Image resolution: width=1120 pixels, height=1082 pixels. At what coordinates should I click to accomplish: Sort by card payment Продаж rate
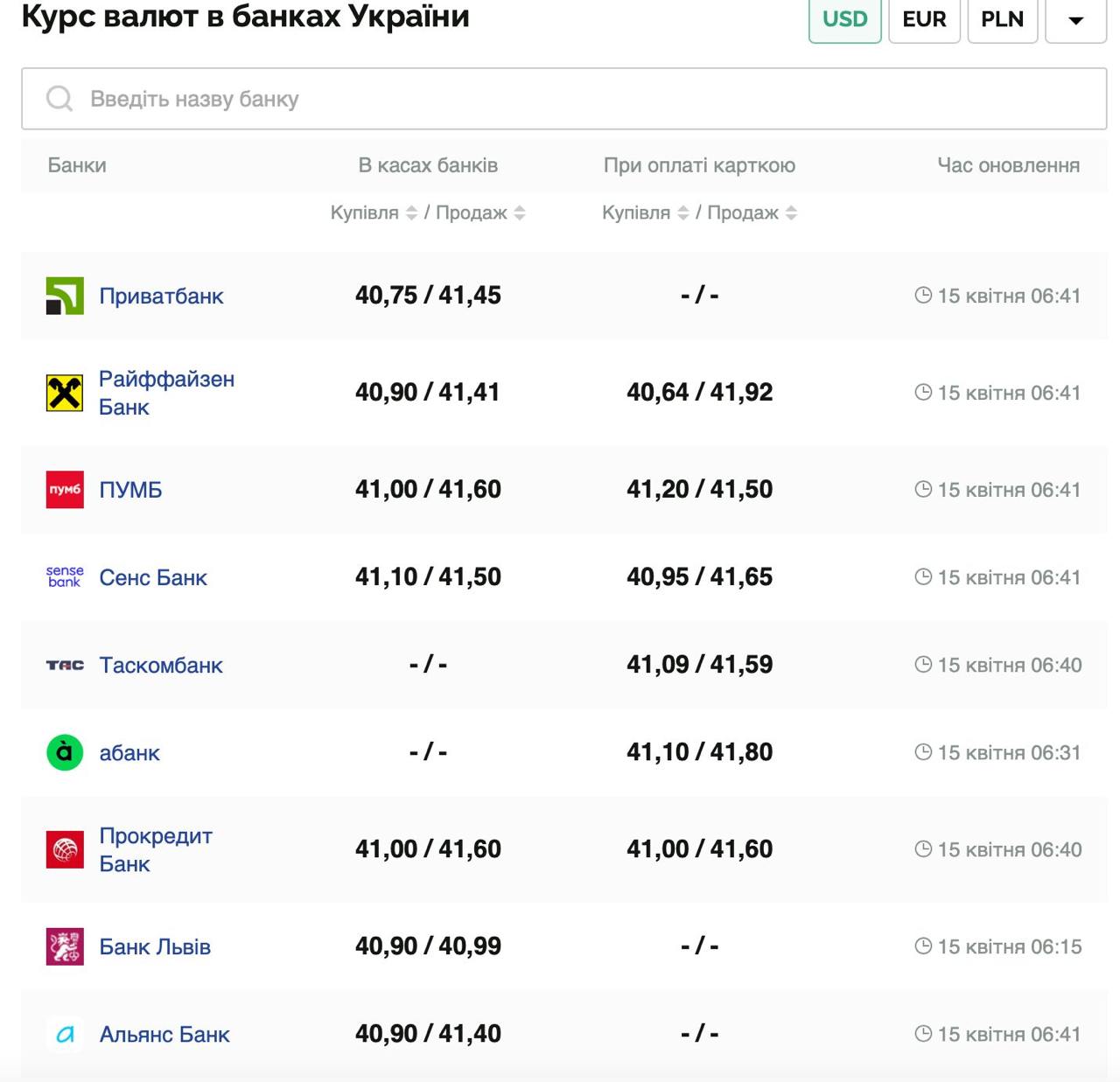[791, 213]
